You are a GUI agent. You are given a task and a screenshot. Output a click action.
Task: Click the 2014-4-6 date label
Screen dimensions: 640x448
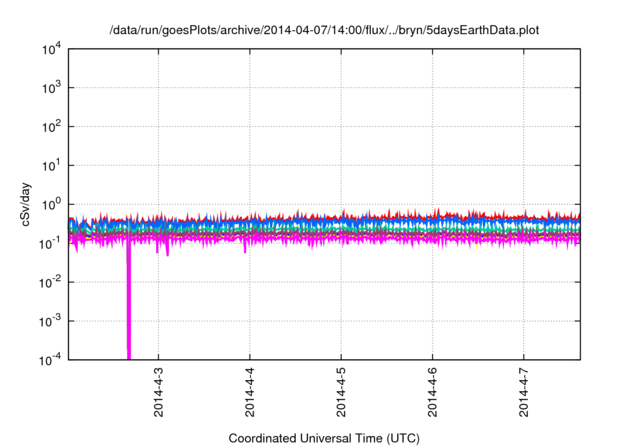point(433,392)
